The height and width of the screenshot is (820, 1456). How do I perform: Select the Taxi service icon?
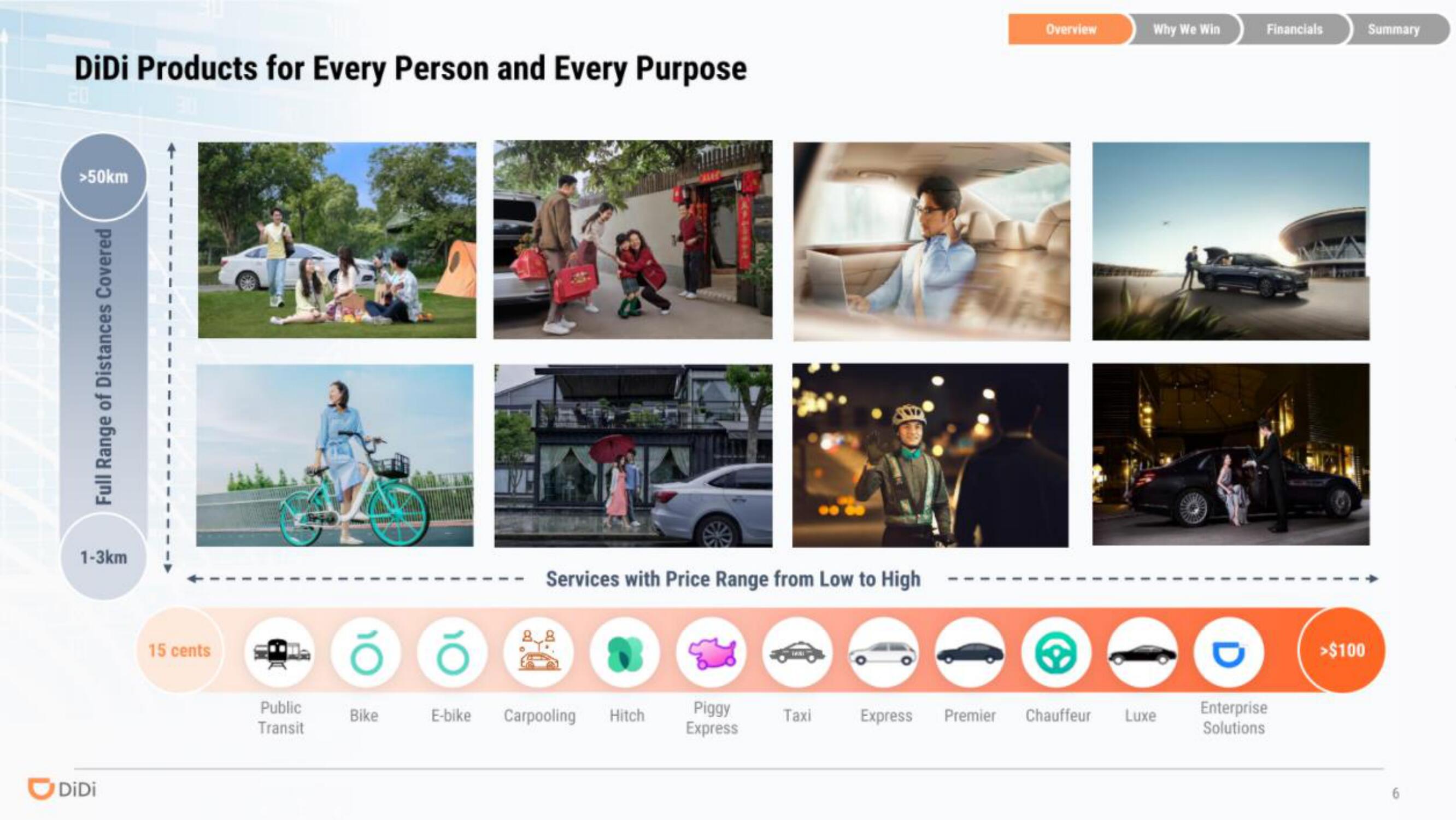click(x=798, y=650)
